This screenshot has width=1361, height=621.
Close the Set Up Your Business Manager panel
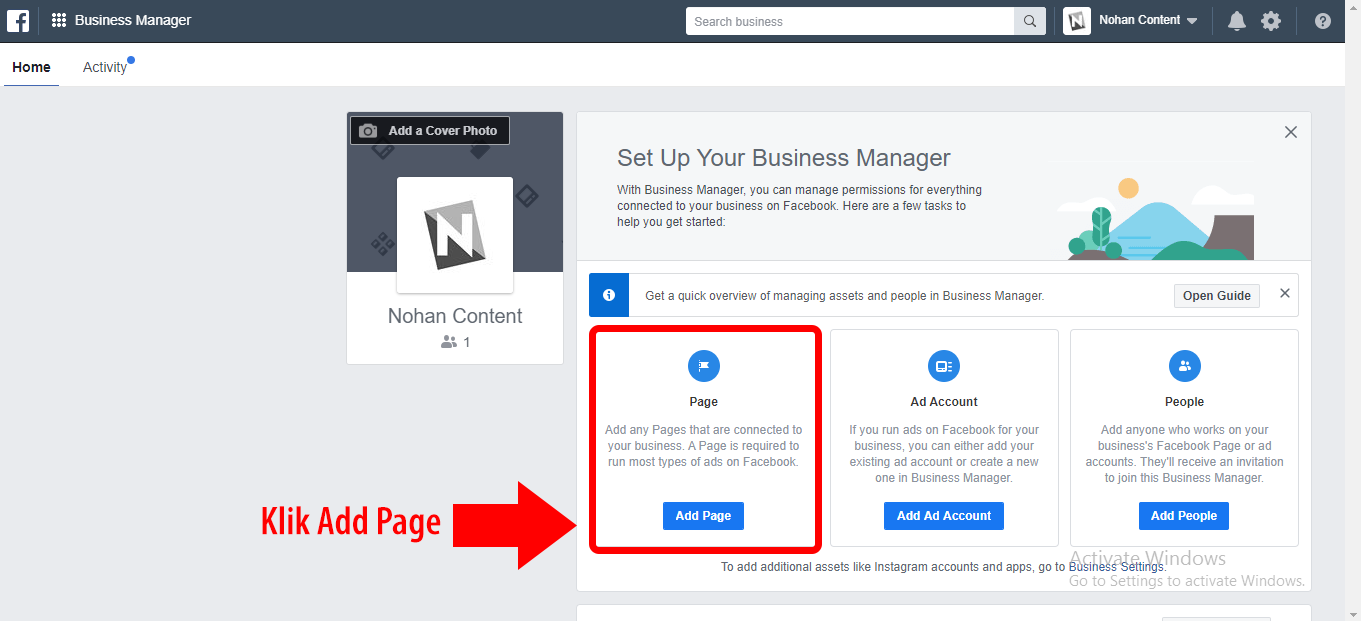[x=1291, y=132]
